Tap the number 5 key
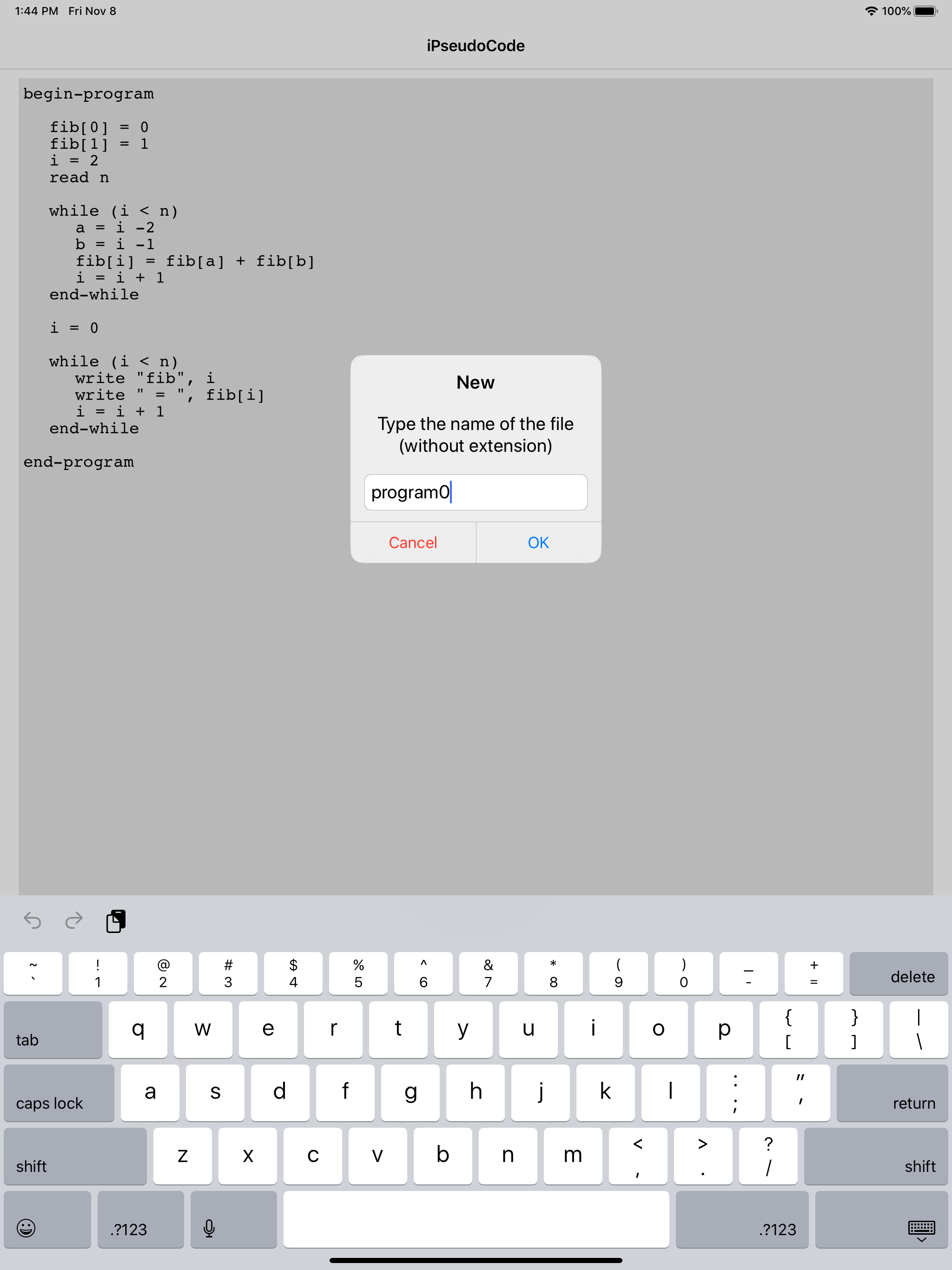 click(x=358, y=974)
